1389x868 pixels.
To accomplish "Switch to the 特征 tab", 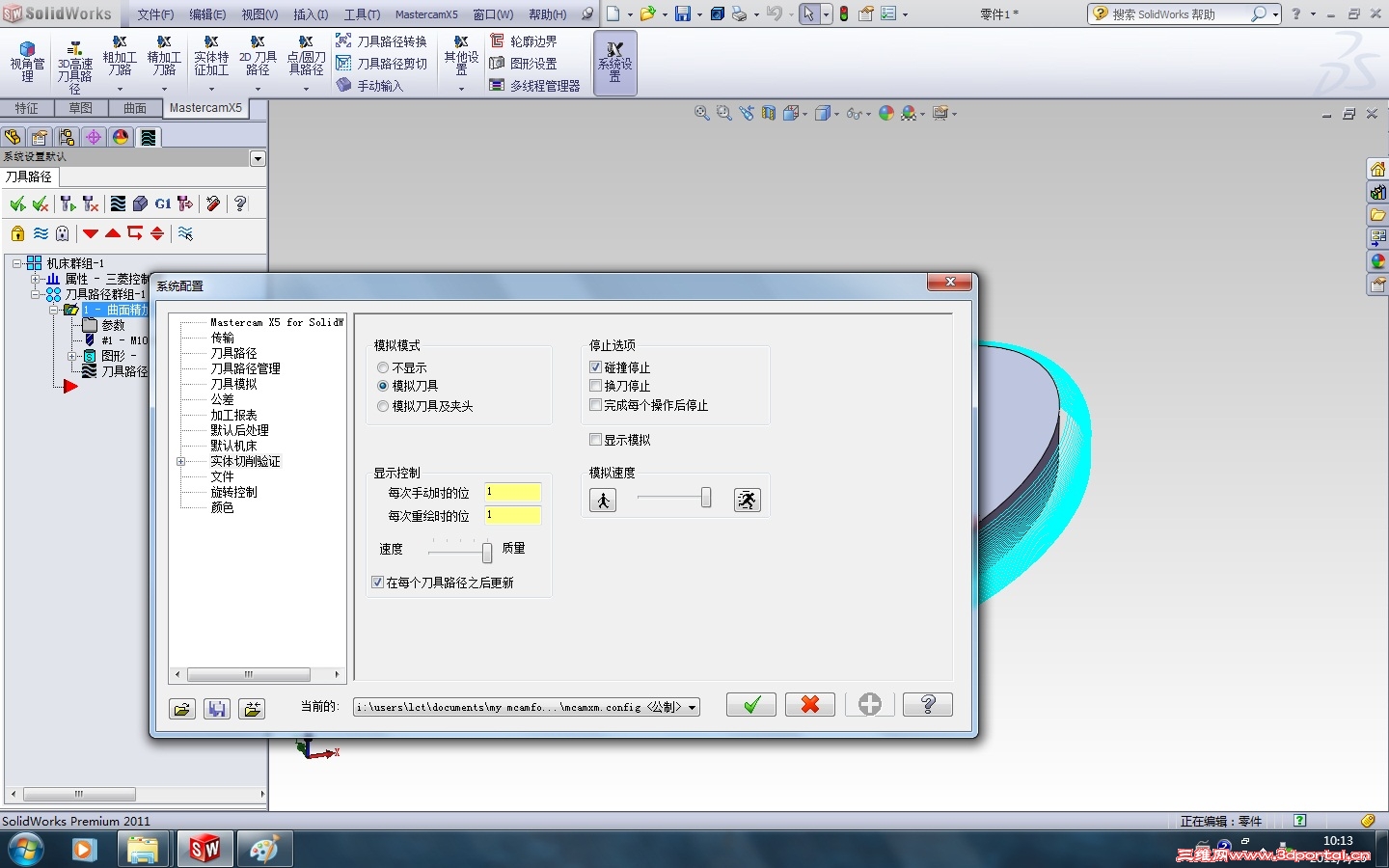I will coord(27,108).
